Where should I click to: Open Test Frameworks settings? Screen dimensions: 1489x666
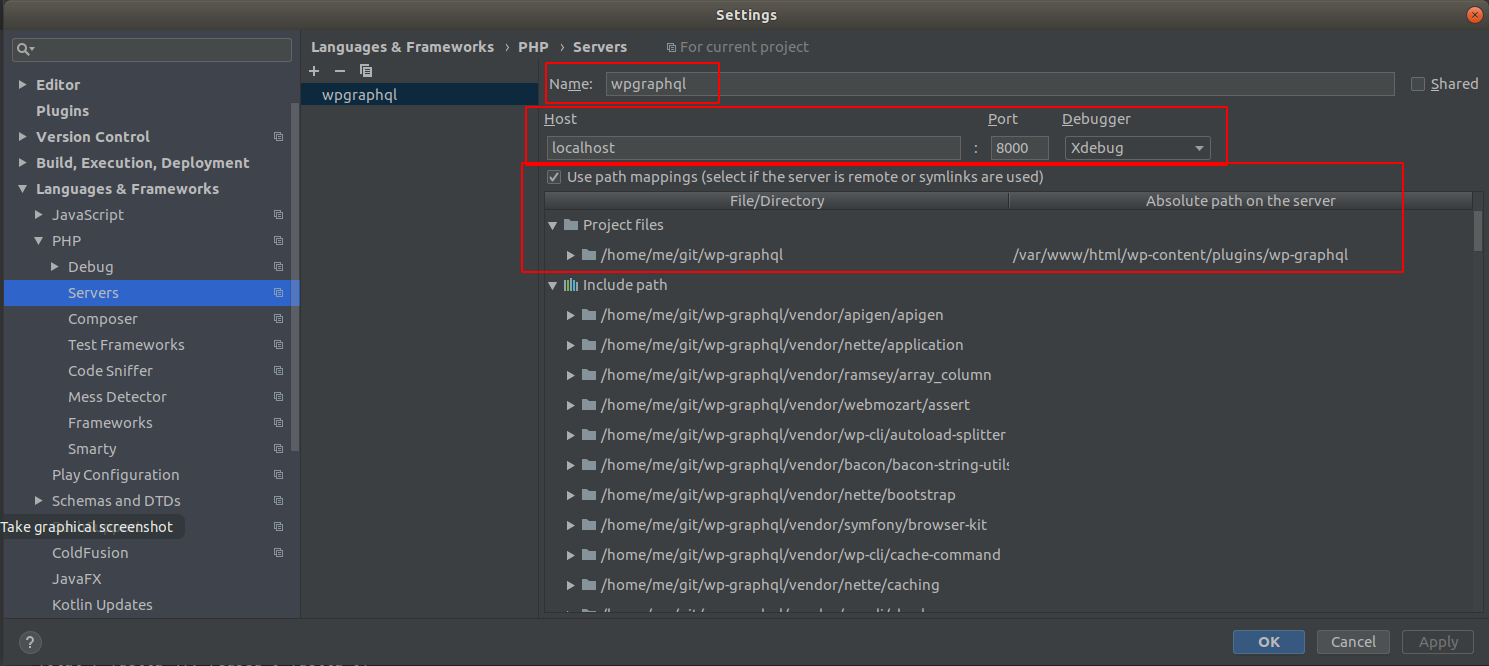pyautogui.click(x=126, y=345)
